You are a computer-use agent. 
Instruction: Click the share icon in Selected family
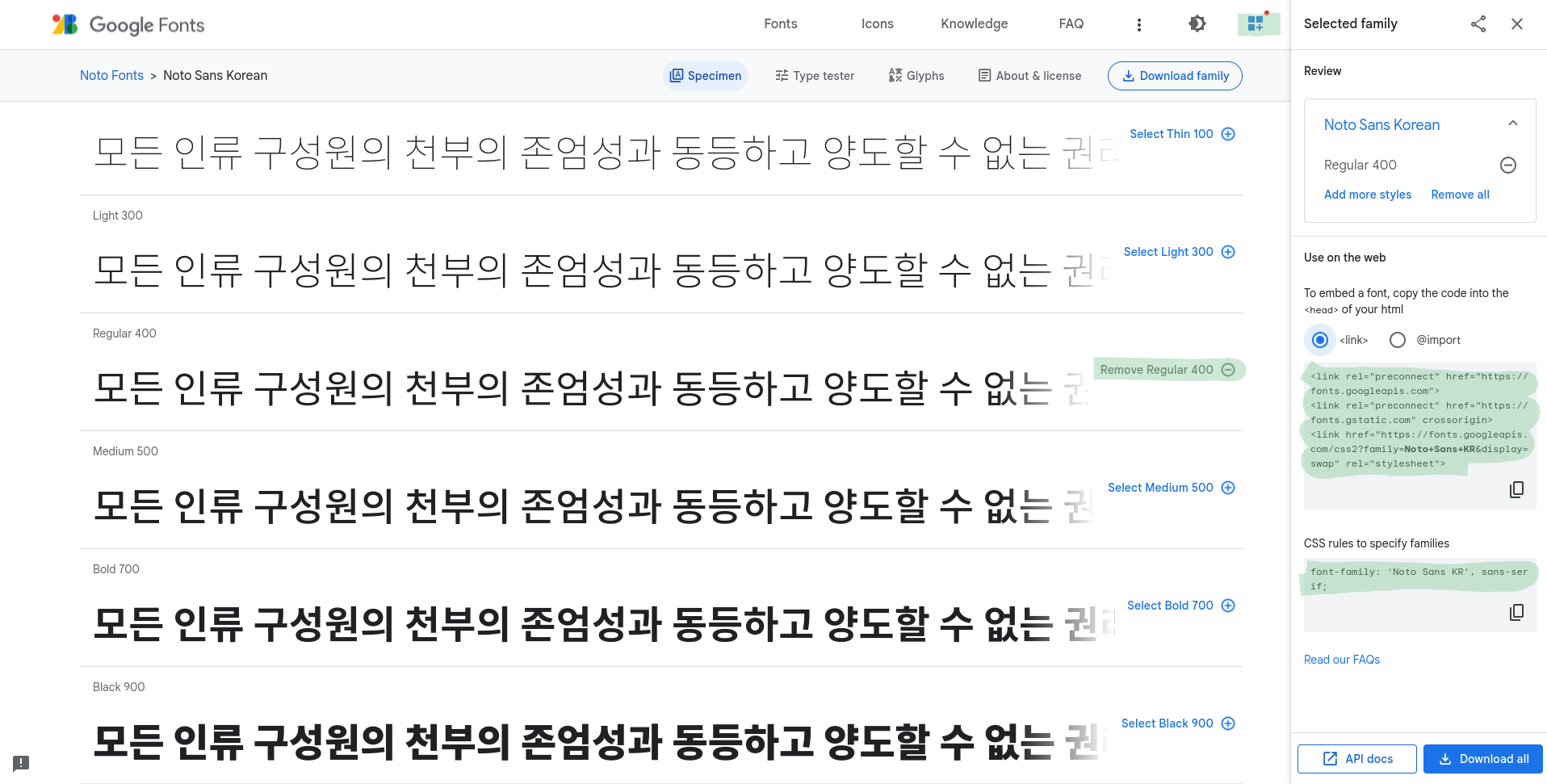(1478, 24)
